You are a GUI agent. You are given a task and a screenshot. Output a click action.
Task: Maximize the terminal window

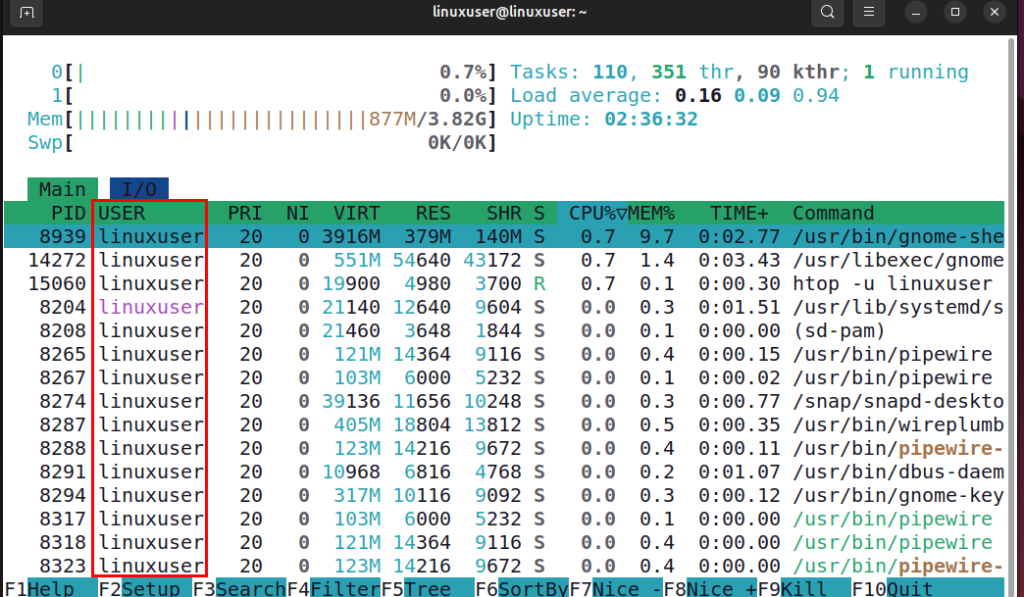(955, 13)
